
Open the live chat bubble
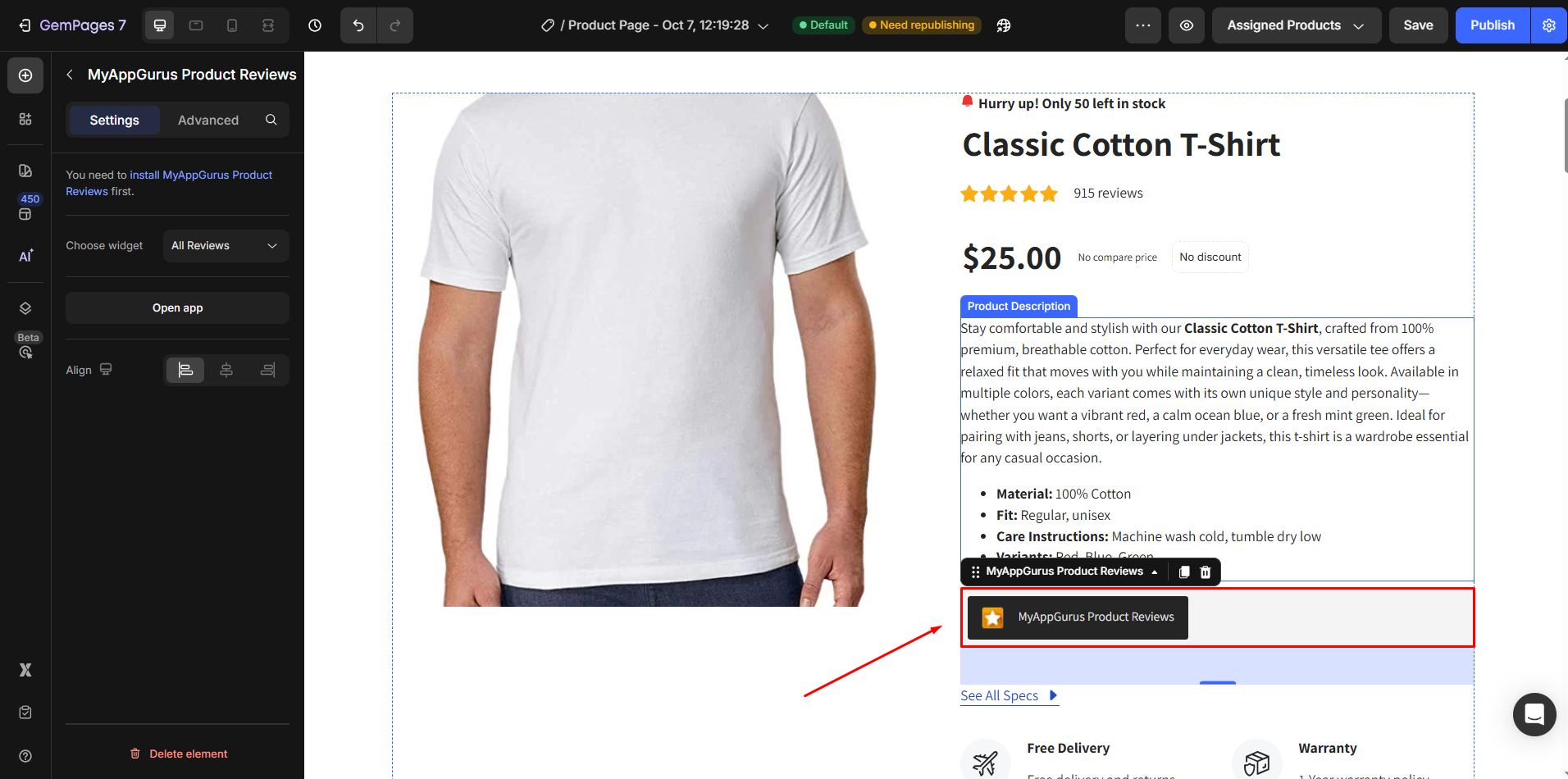point(1534,714)
